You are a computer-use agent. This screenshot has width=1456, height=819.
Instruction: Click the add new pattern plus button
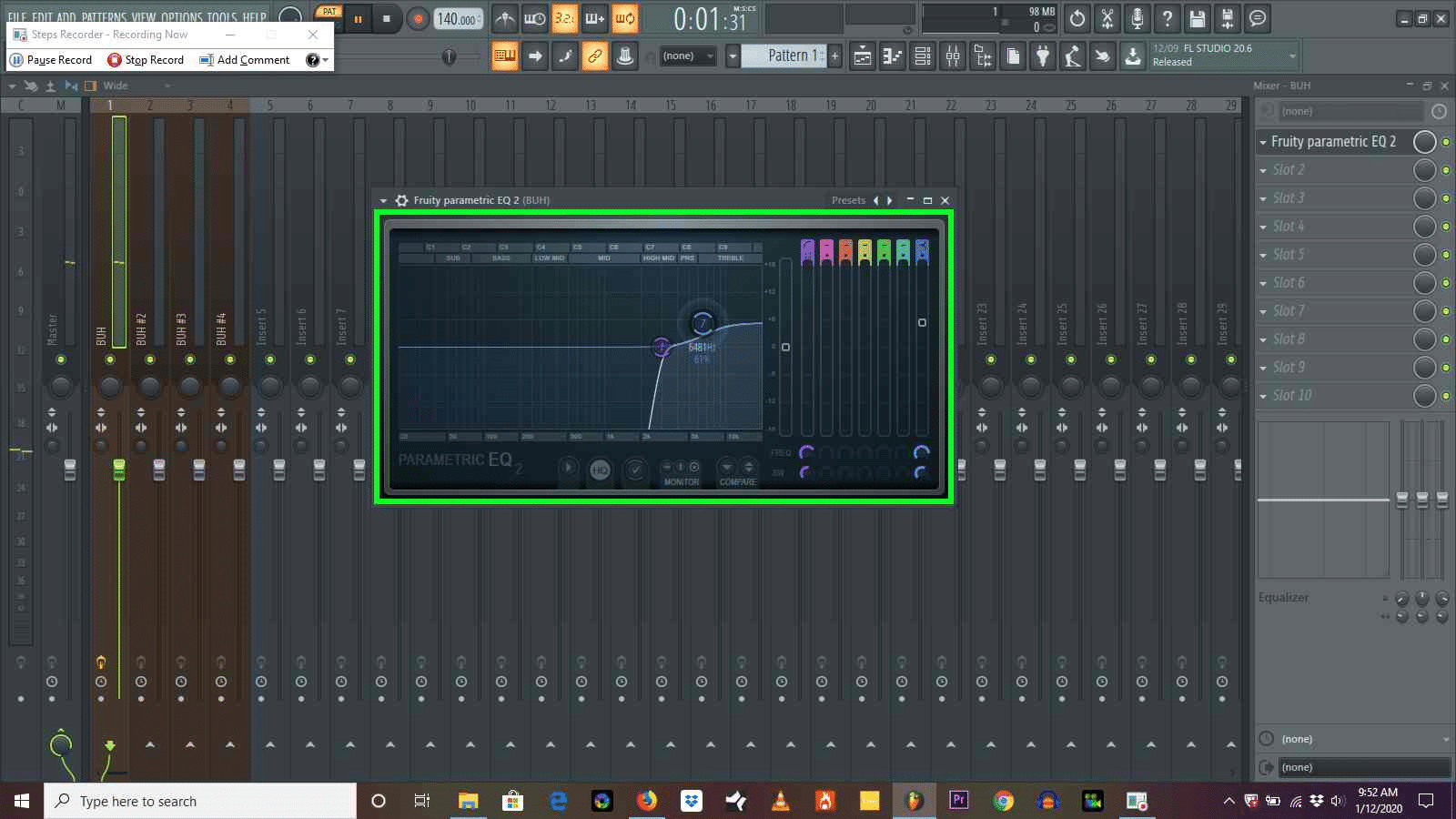tap(834, 56)
